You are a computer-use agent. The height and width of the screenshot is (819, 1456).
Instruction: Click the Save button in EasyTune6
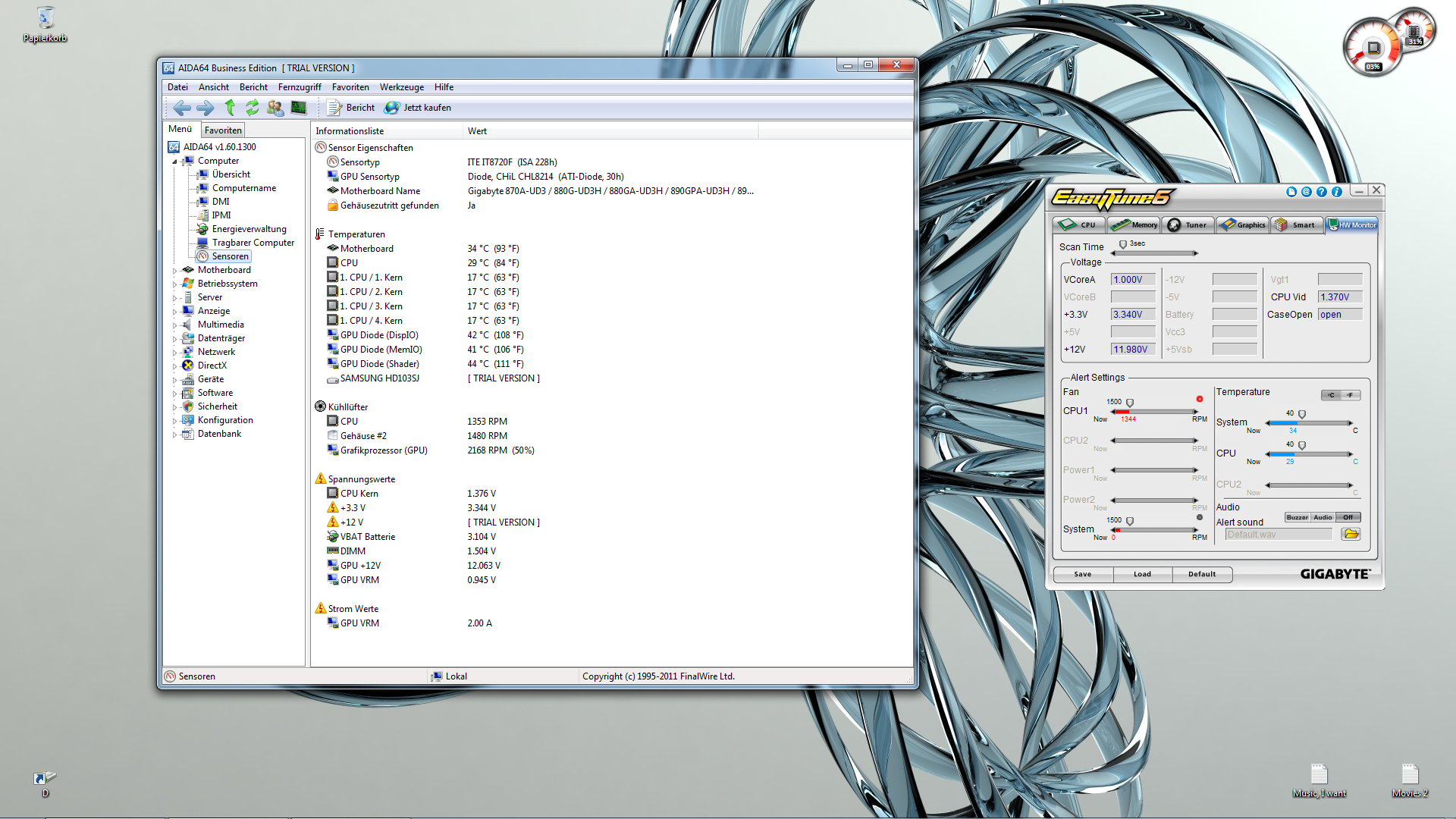pos(1082,575)
